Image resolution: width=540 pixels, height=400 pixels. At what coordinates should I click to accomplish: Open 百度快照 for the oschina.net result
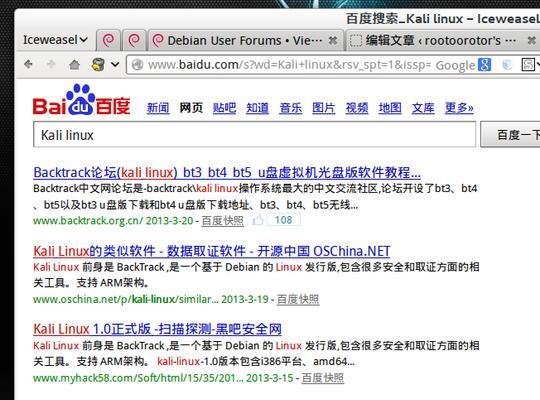(x=298, y=299)
